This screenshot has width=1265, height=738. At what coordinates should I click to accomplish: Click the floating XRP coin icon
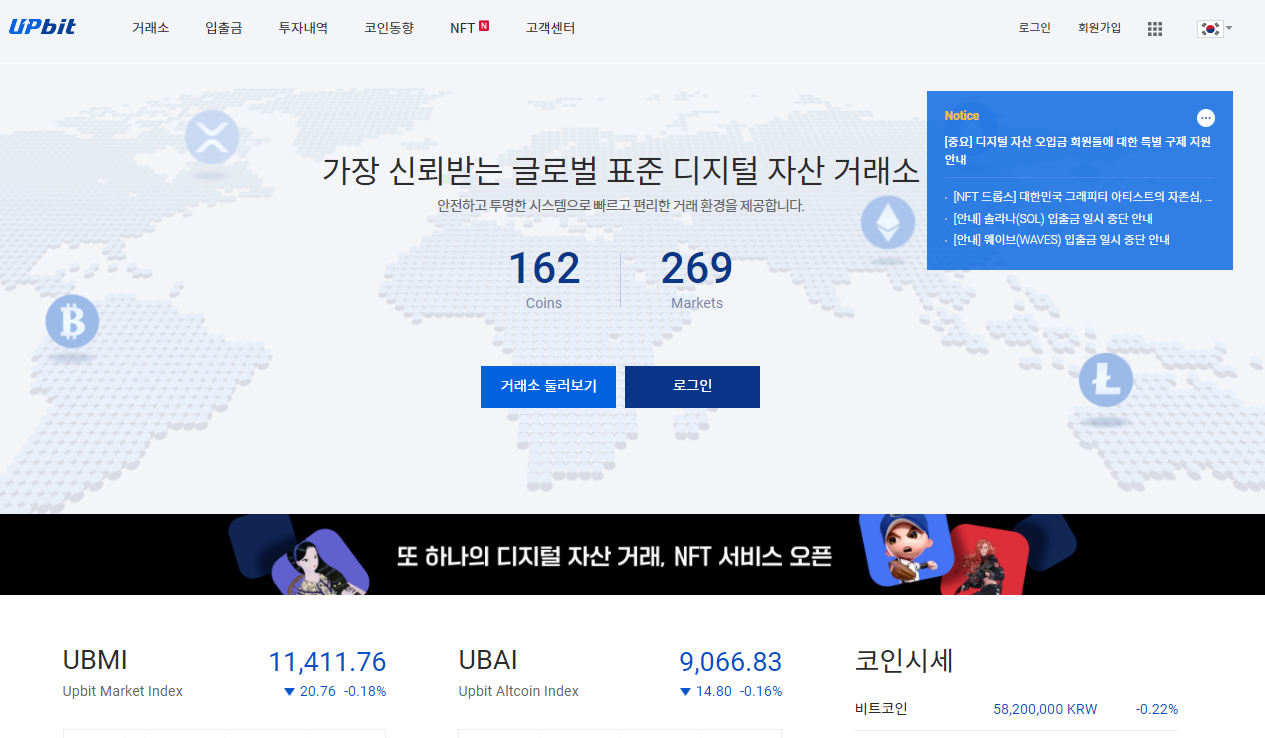coord(212,137)
